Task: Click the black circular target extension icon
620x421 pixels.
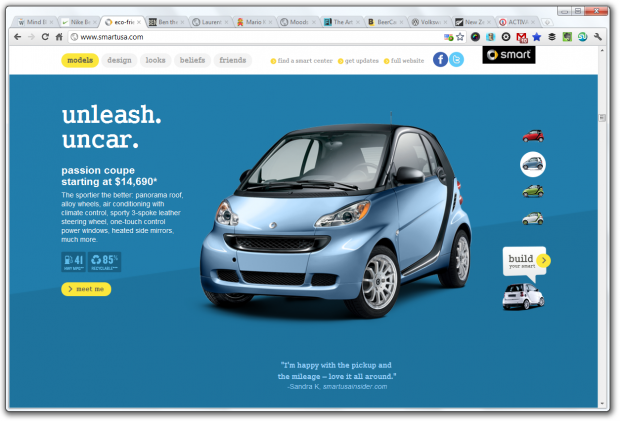Action: point(506,37)
